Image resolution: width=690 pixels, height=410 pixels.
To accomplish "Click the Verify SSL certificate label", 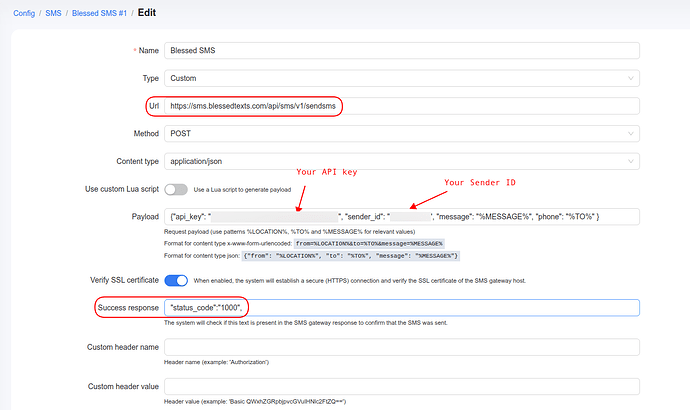I will pos(112,281).
